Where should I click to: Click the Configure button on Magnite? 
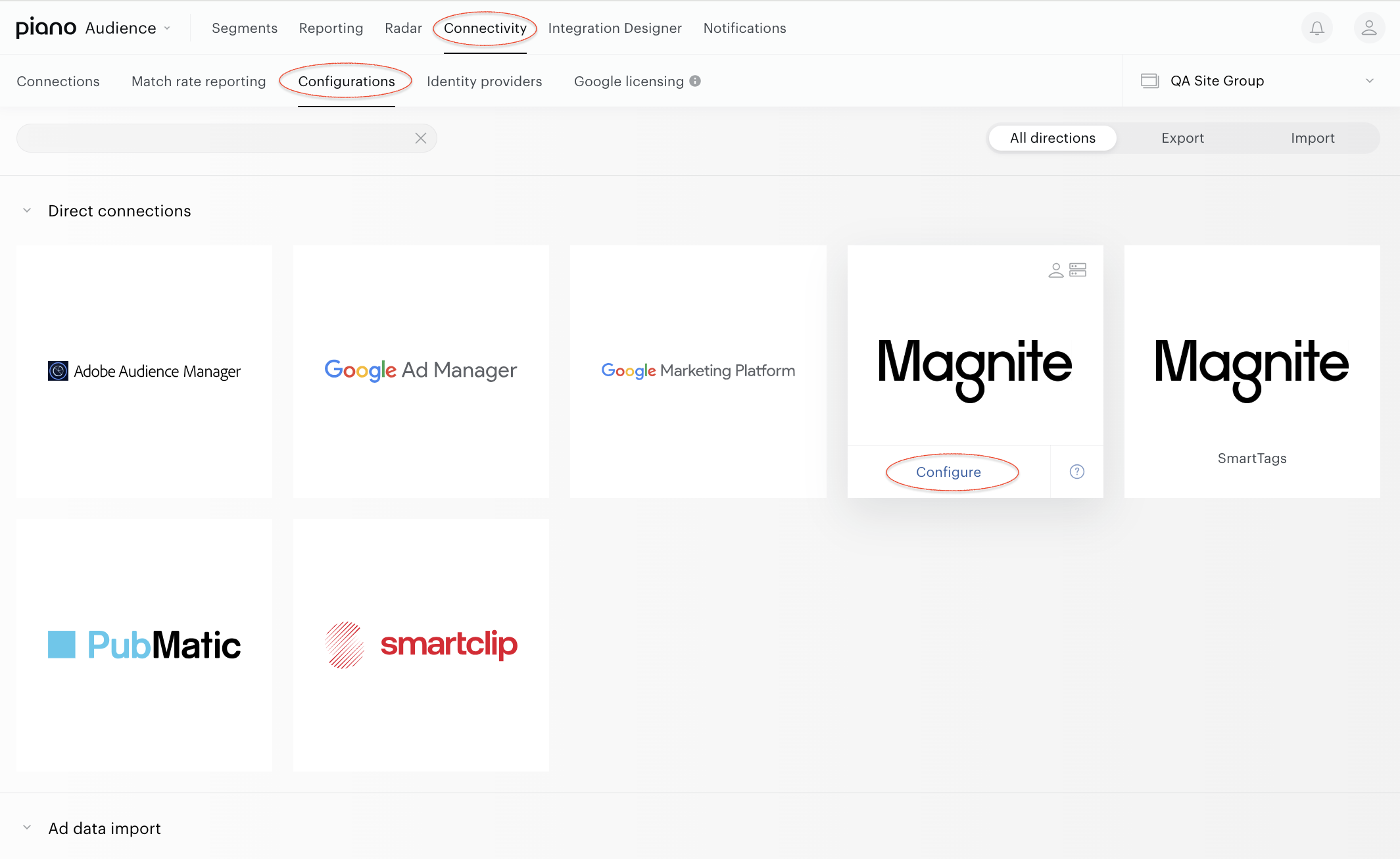[948, 472]
